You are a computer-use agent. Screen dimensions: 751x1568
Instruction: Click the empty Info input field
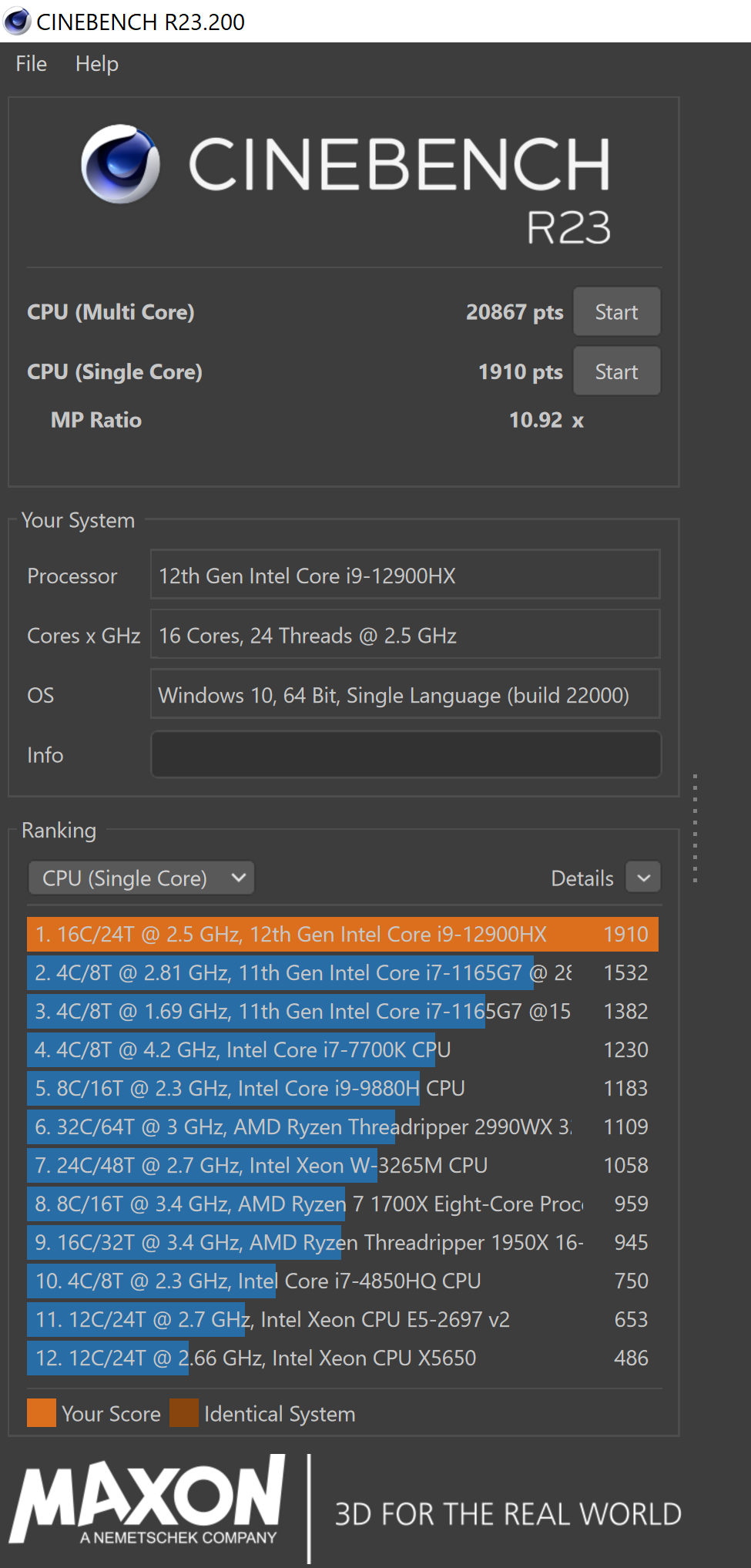(x=406, y=754)
